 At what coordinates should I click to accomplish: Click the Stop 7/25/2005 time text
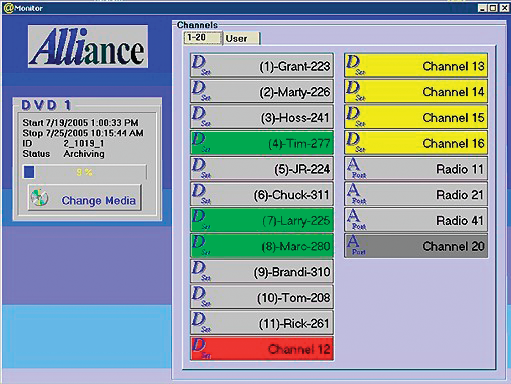coord(83,133)
